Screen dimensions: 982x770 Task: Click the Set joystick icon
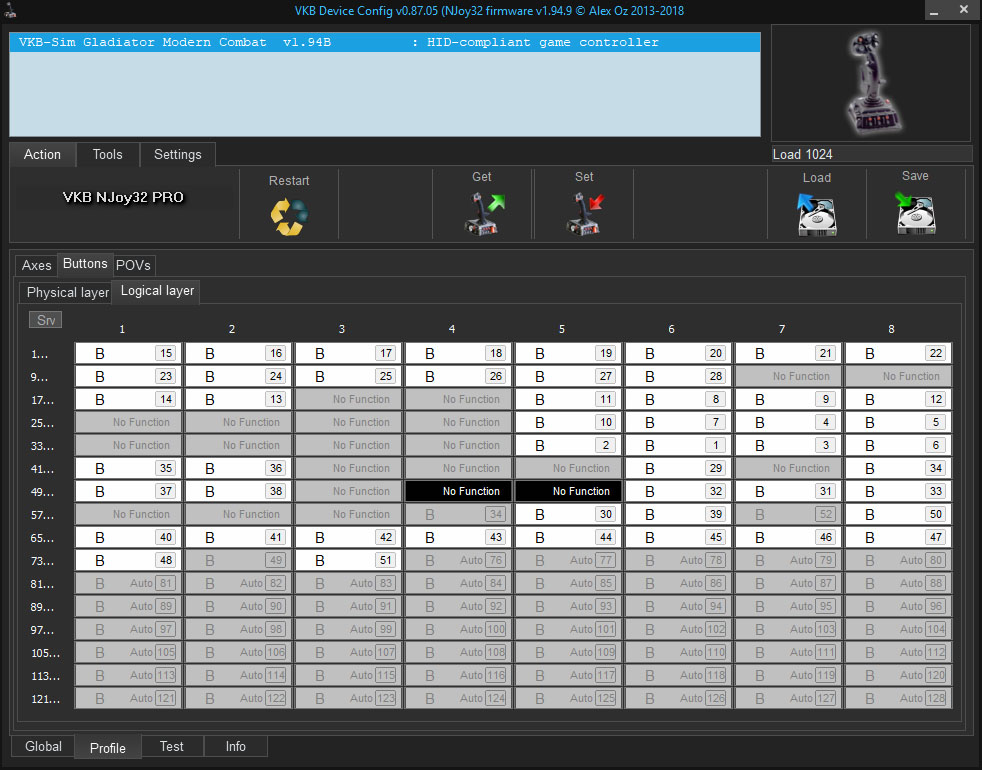[x=584, y=213]
